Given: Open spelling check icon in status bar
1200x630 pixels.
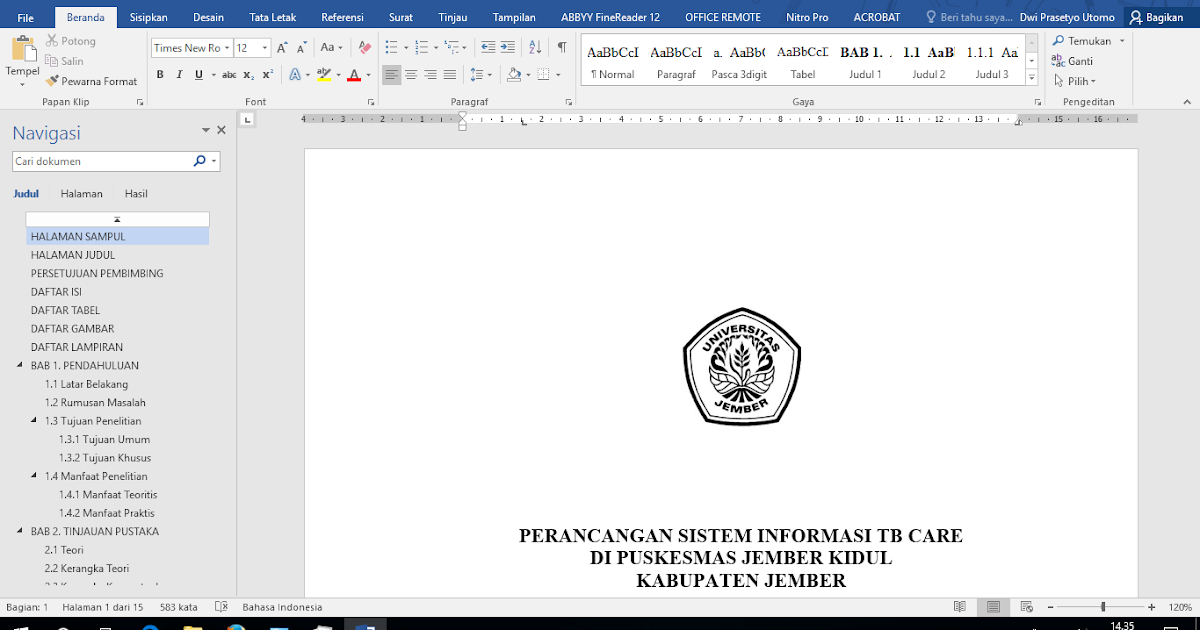Looking at the screenshot, I should coord(221,607).
